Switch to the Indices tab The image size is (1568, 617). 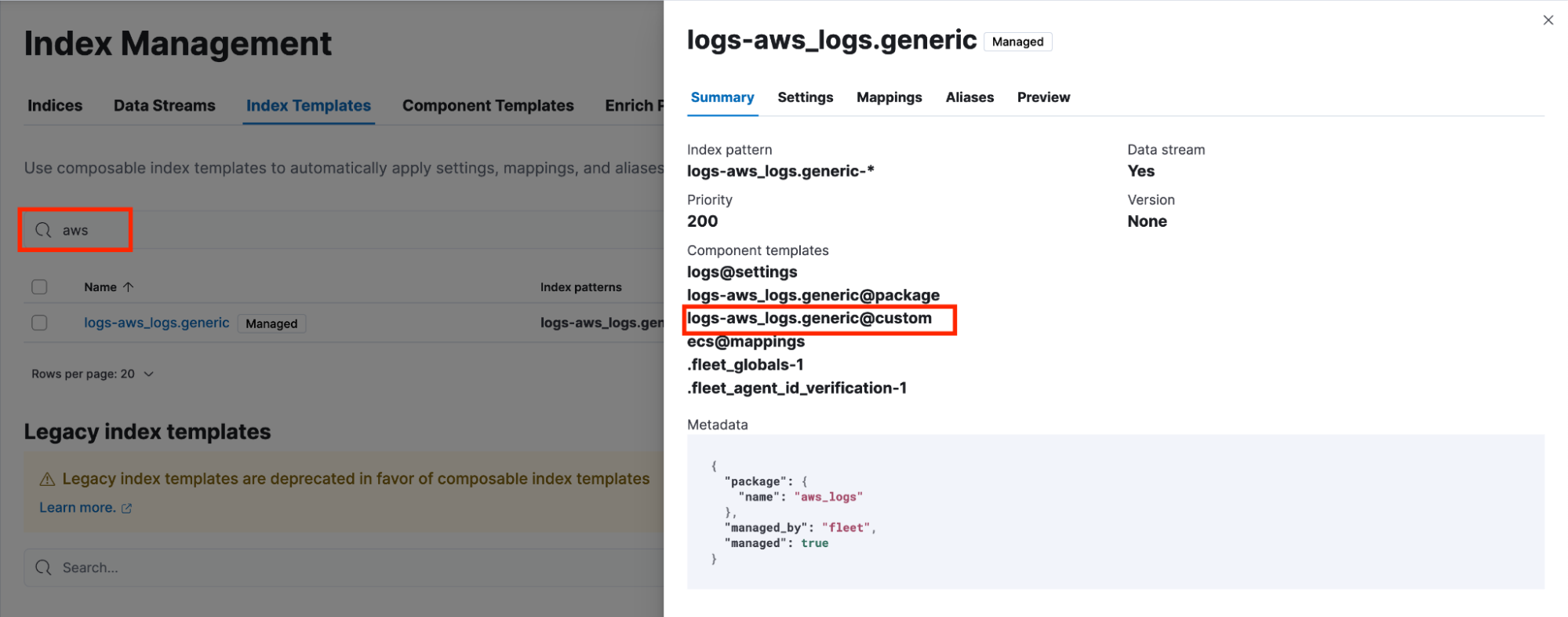55,106
